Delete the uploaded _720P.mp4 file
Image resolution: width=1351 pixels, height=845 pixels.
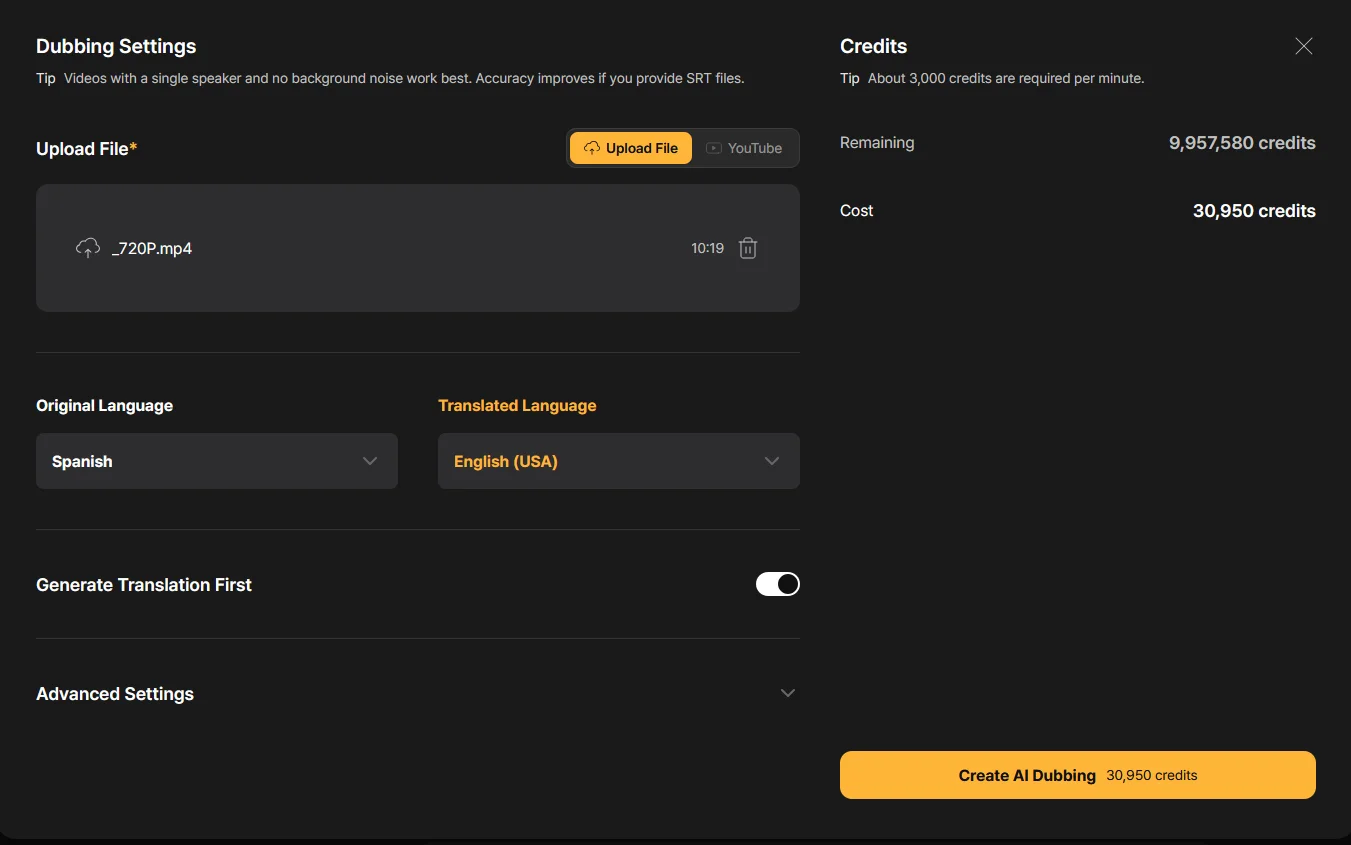pos(747,248)
